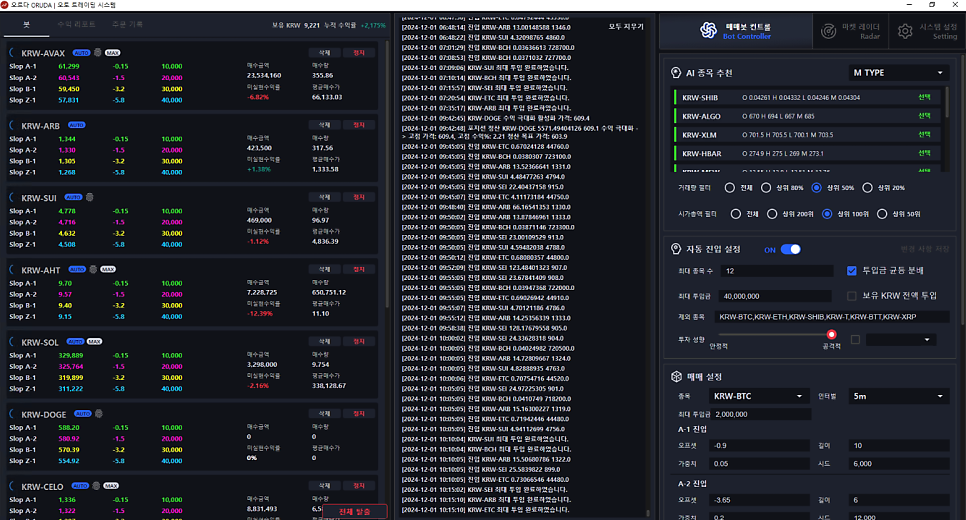Switch to the 주문 기록 tab
The image size is (966, 520).
[128, 24]
